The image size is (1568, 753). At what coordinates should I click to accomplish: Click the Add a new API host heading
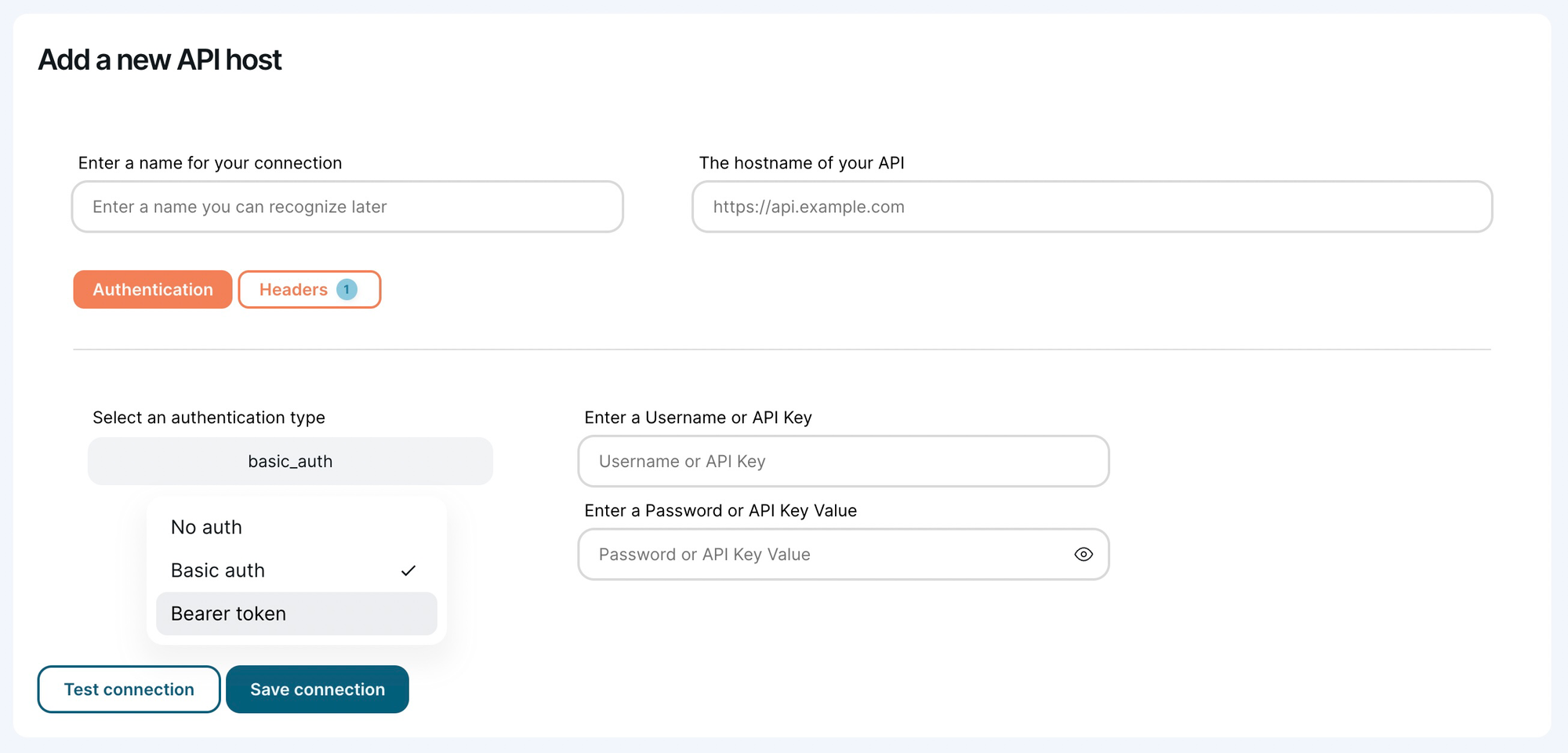tap(159, 60)
